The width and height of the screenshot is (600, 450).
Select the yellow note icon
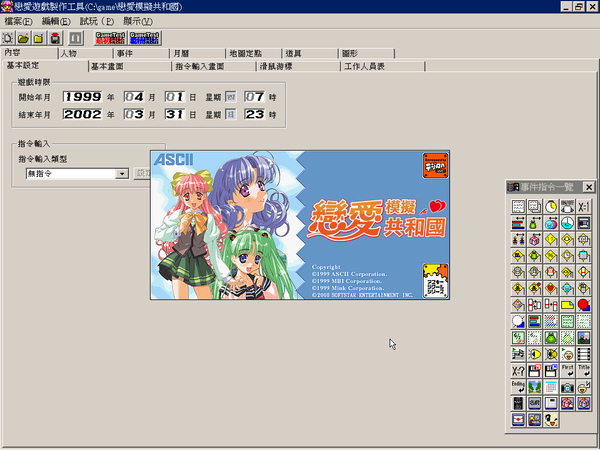pos(567,305)
